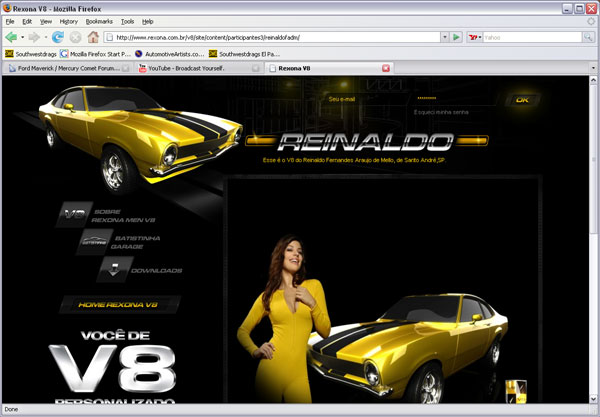
Task: Switch to the YouTube - Broadcast Yourself tab
Action: (196, 68)
